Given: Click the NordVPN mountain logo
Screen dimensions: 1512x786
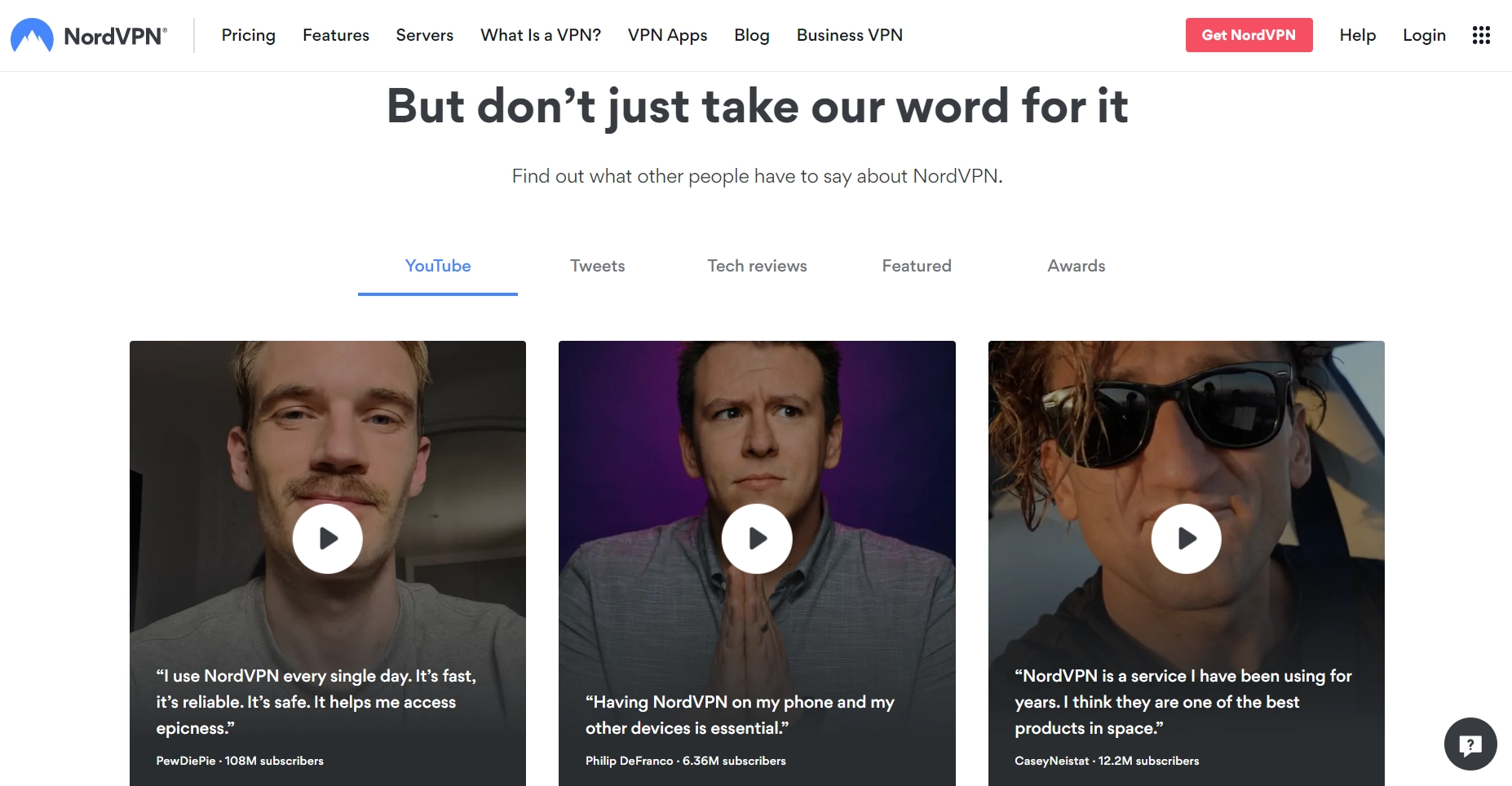Looking at the screenshot, I should click(x=32, y=35).
